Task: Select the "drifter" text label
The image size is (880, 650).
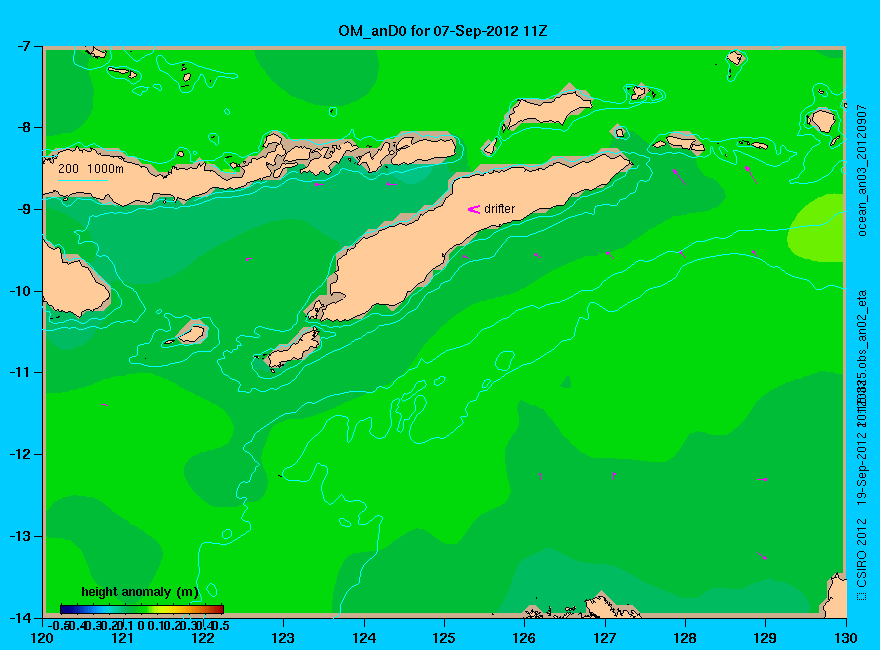Action: coord(499,209)
